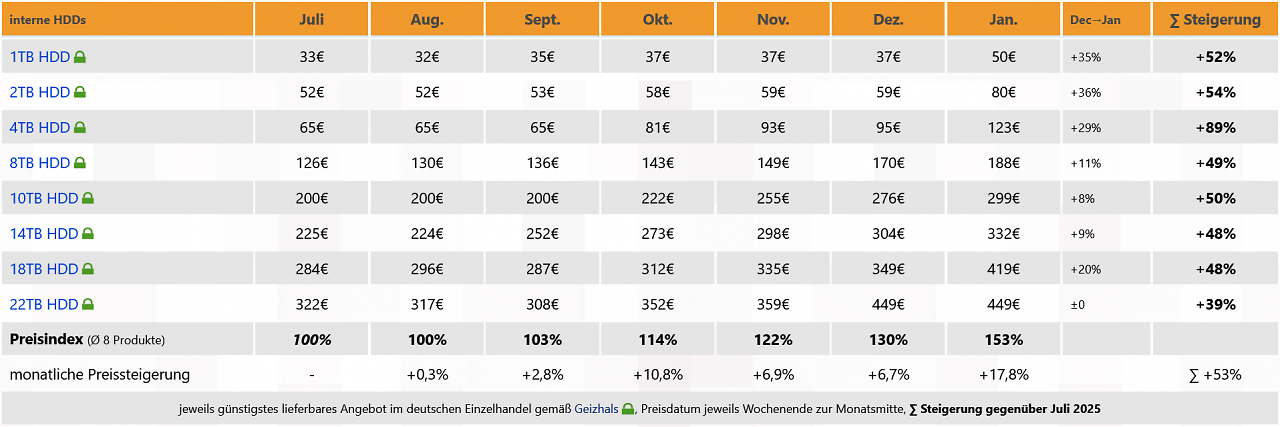The height and width of the screenshot is (427, 1280).
Task: Visit the Geizhals link in the footnote
Action: coord(596,409)
